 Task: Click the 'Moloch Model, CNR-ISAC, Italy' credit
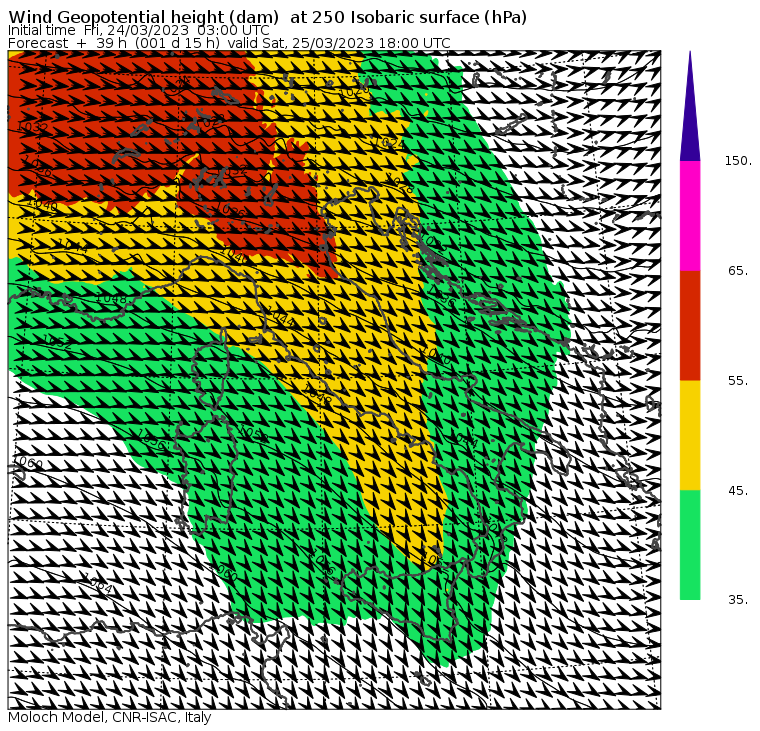[110, 717]
